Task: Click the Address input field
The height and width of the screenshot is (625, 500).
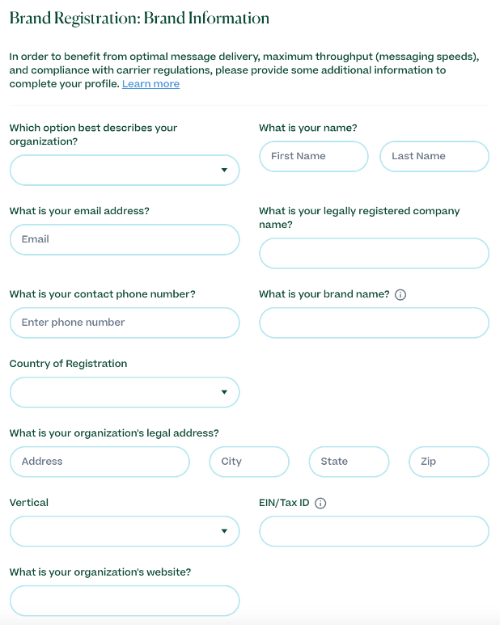Action: click(100, 462)
